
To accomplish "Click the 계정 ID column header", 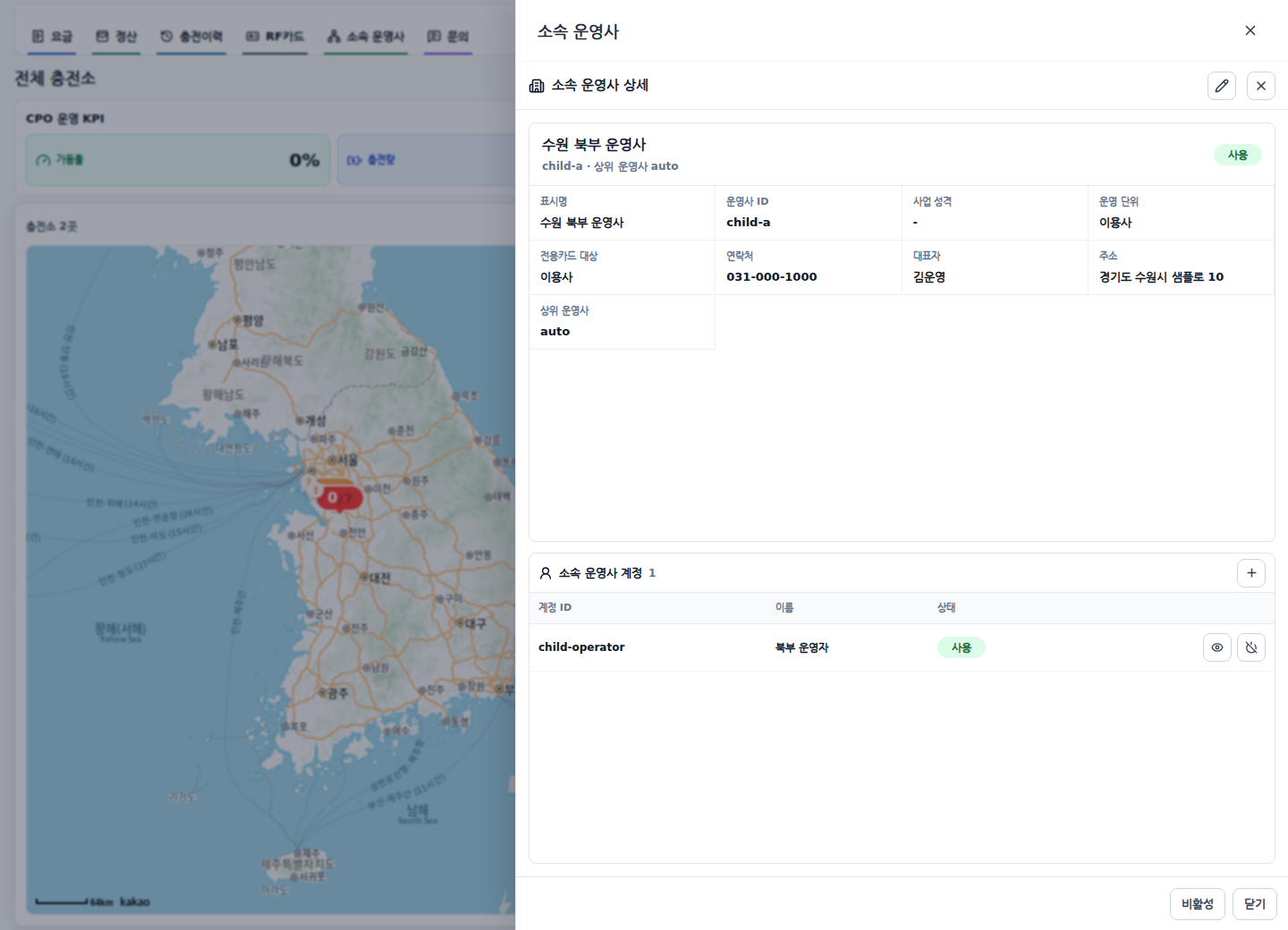I will (x=555, y=608).
